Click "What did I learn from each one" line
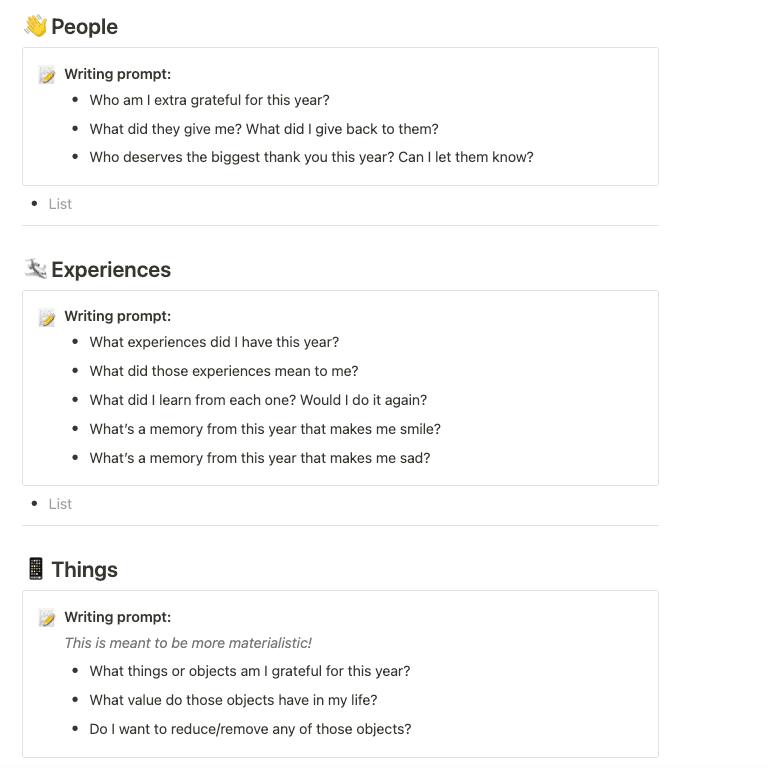Viewport: 768px width, 768px height. pos(258,400)
